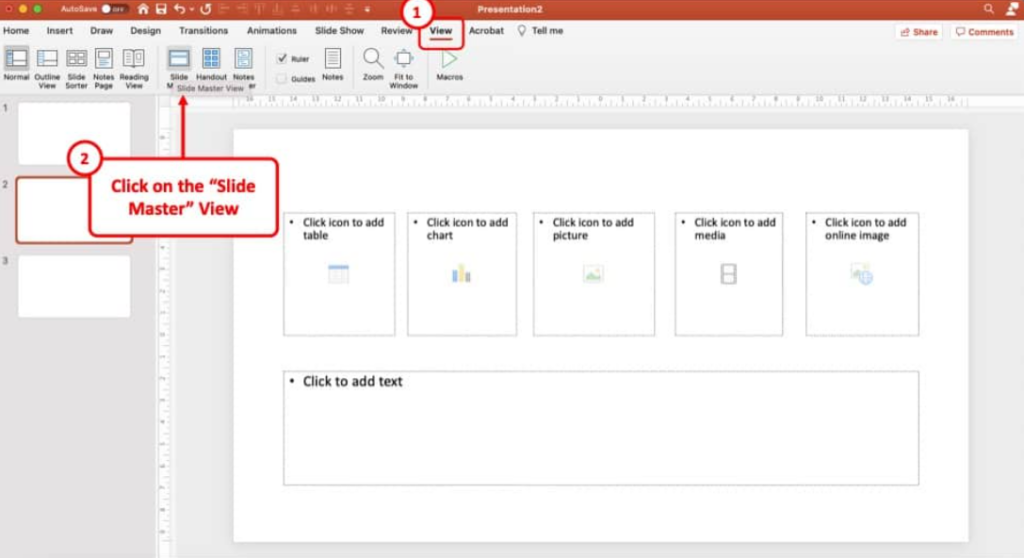Click Fit to Window icon

404,59
